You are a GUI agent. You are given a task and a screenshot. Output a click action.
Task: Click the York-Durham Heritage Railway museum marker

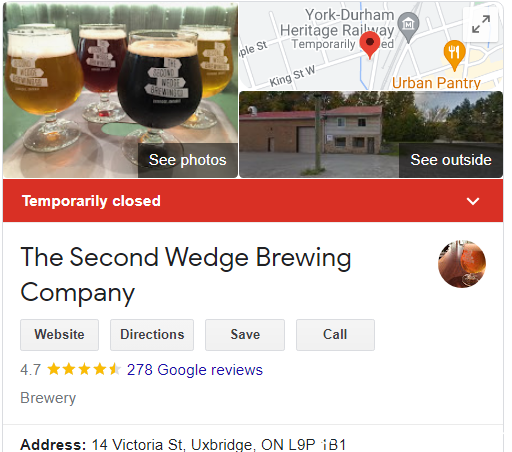pos(408,27)
